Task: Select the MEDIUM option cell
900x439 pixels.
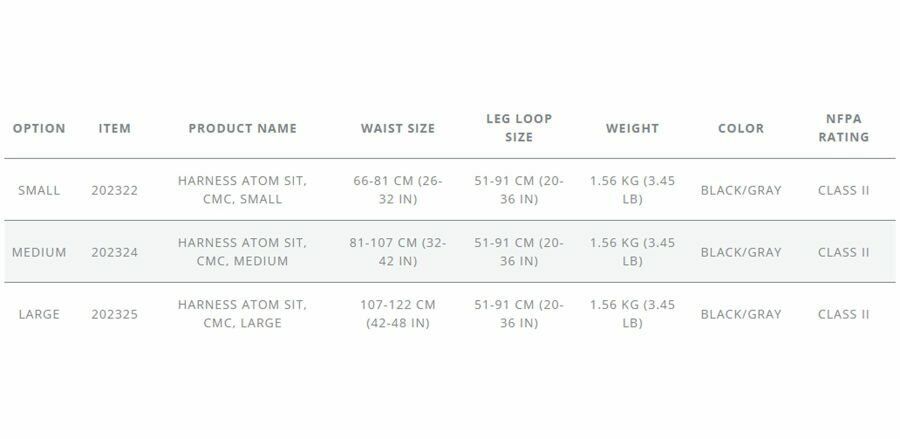Action: [x=39, y=252]
